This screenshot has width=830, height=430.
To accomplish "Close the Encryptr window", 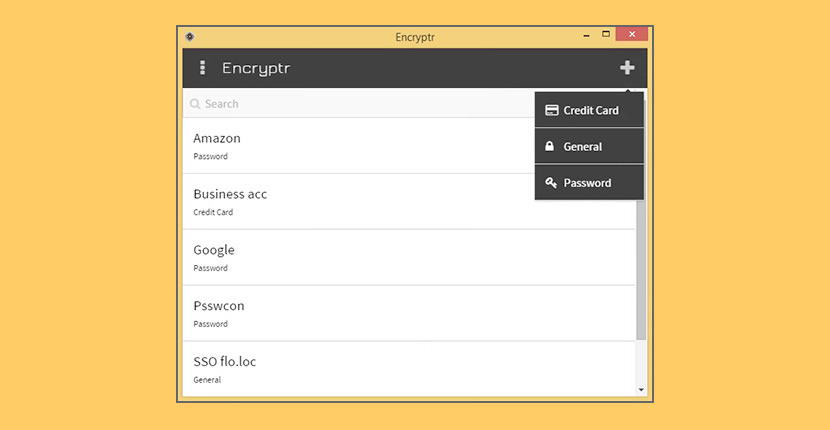I will click(x=632, y=34).
